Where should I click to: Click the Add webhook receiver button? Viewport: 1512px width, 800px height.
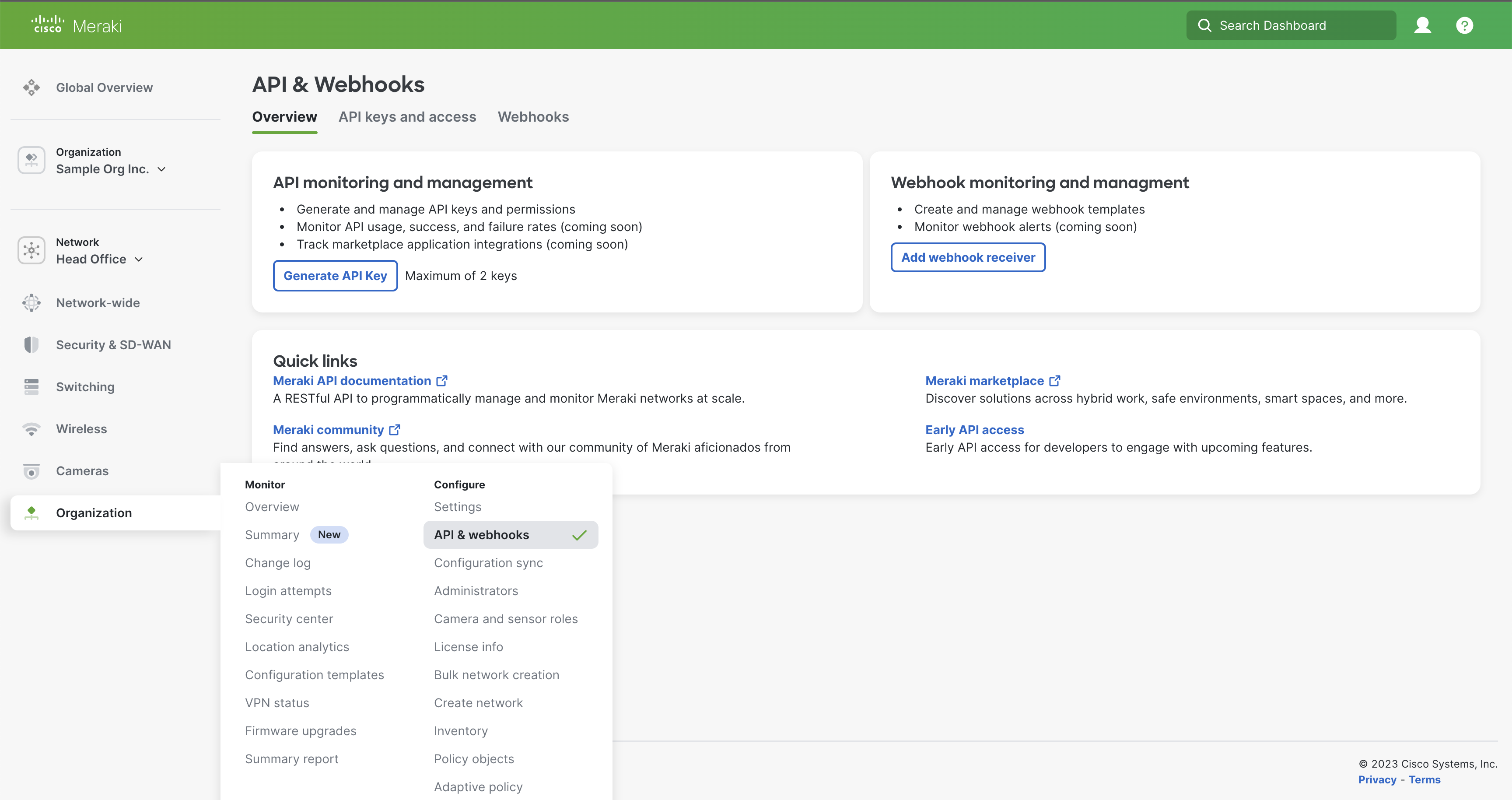(968, 257)
